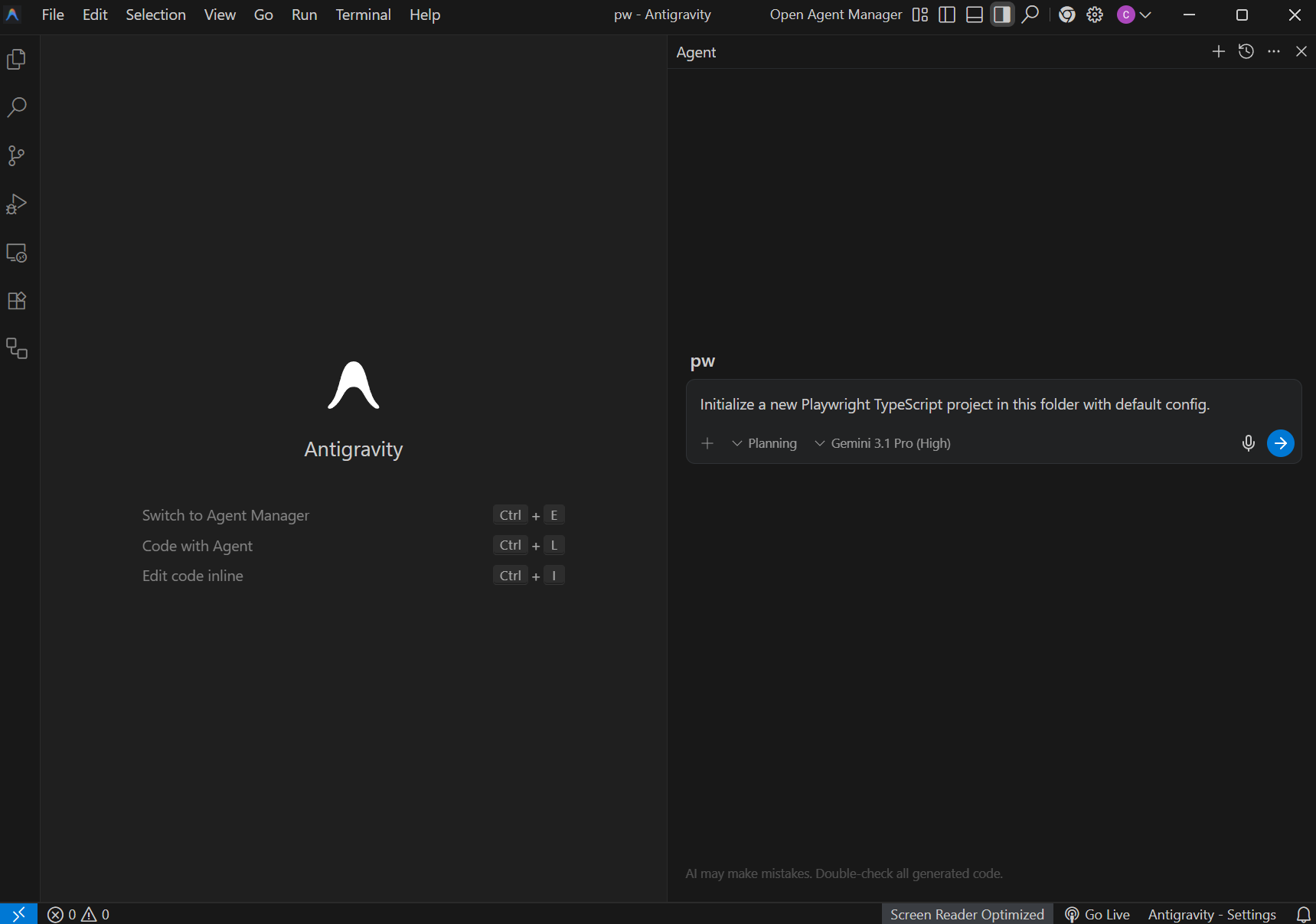The image size is (1316, 924).
Task: Open the Extensions view
Action: click(17, 301)
